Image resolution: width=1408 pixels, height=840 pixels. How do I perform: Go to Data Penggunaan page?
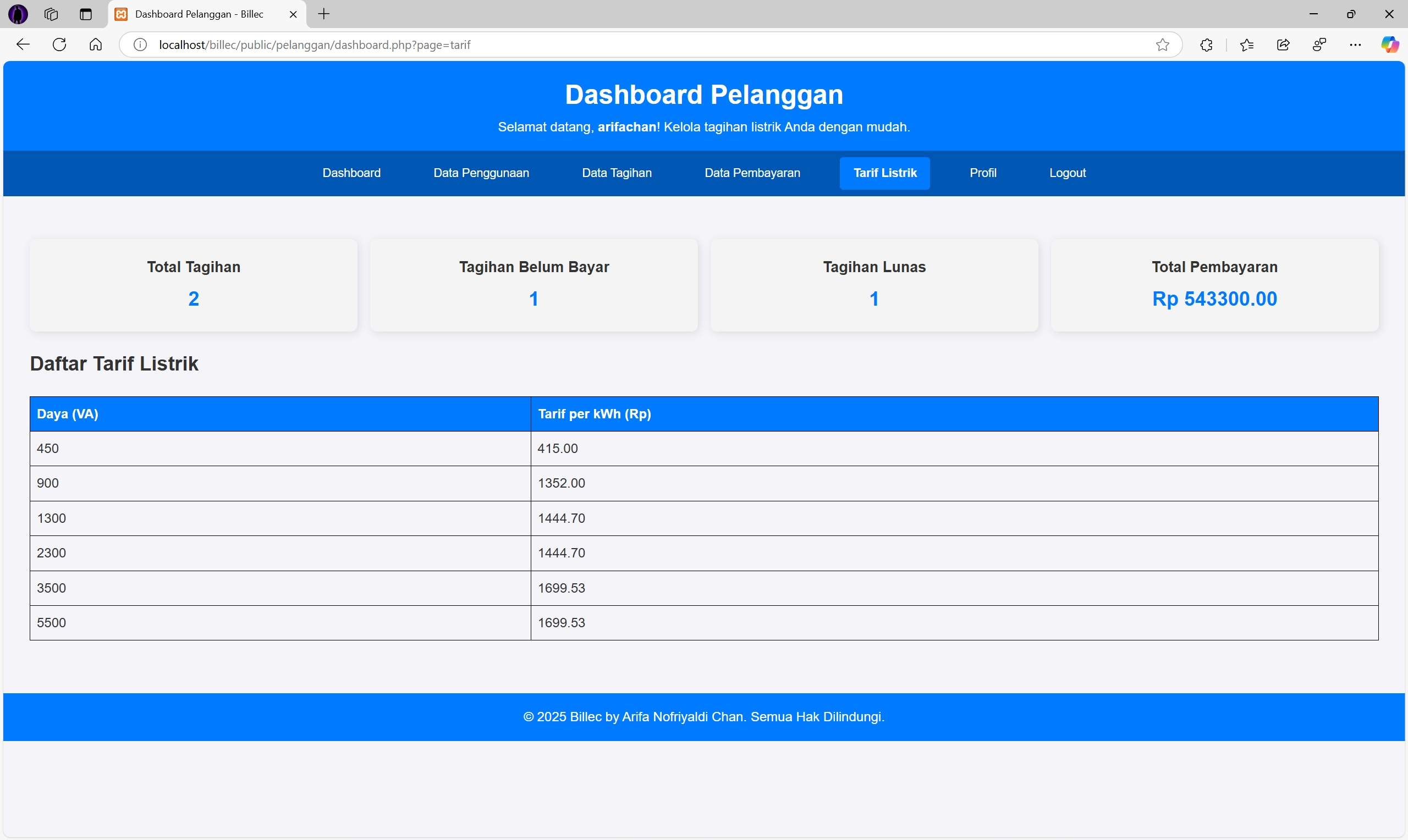[x=481, y=173]
